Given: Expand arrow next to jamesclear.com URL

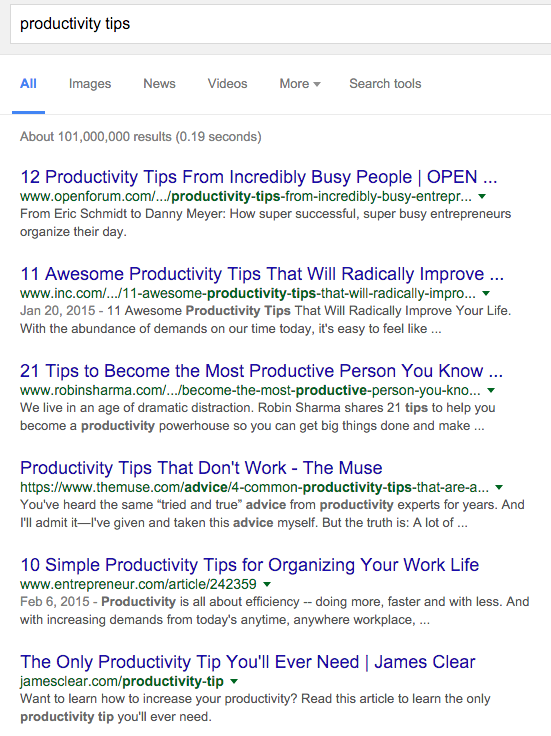Looking at the screenshot, I should 234,682.
